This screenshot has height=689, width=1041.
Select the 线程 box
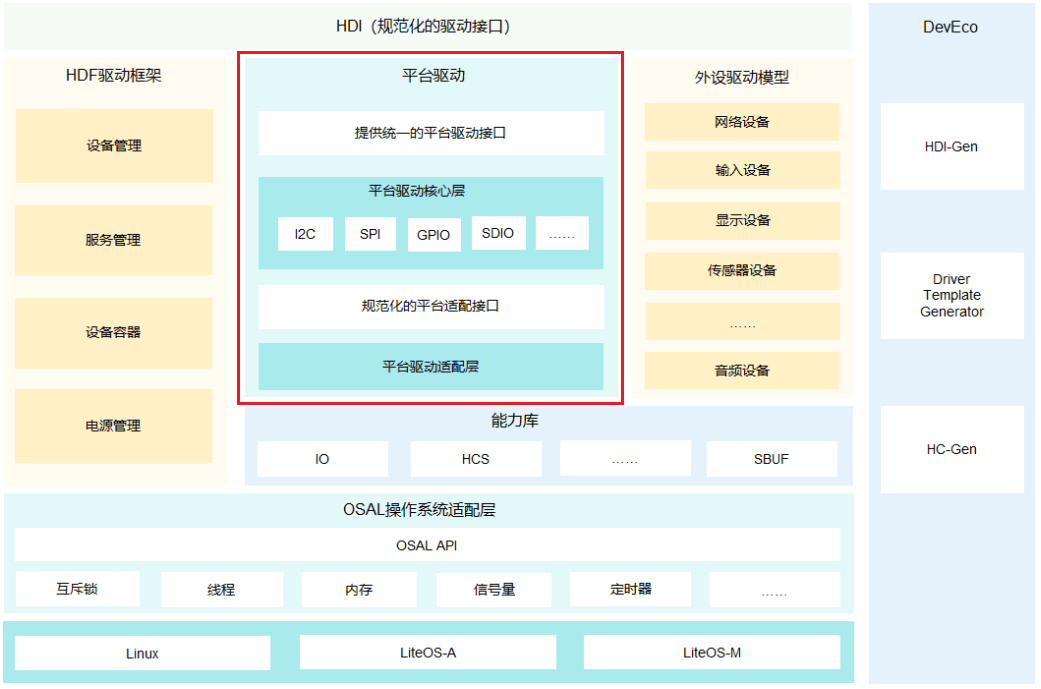click(x=222, y=589)
